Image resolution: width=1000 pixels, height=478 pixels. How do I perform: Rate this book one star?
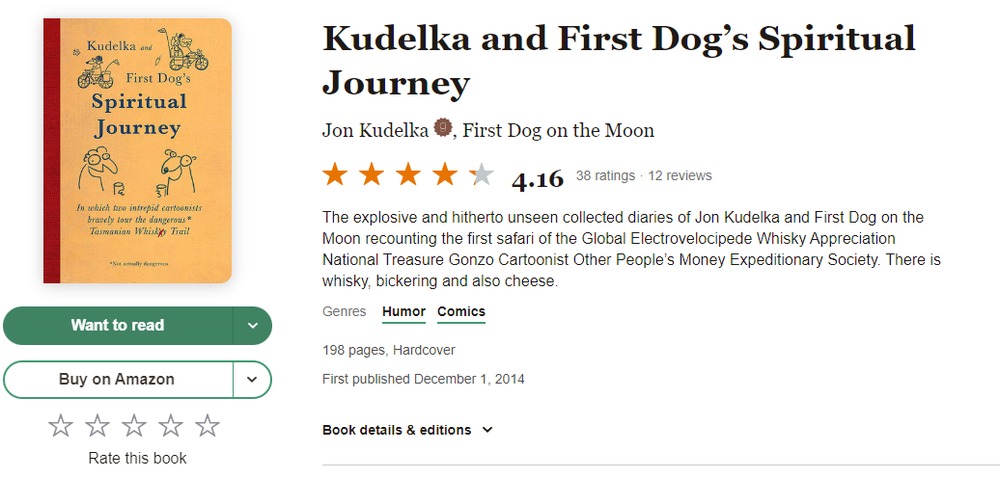tap(61, 426)
